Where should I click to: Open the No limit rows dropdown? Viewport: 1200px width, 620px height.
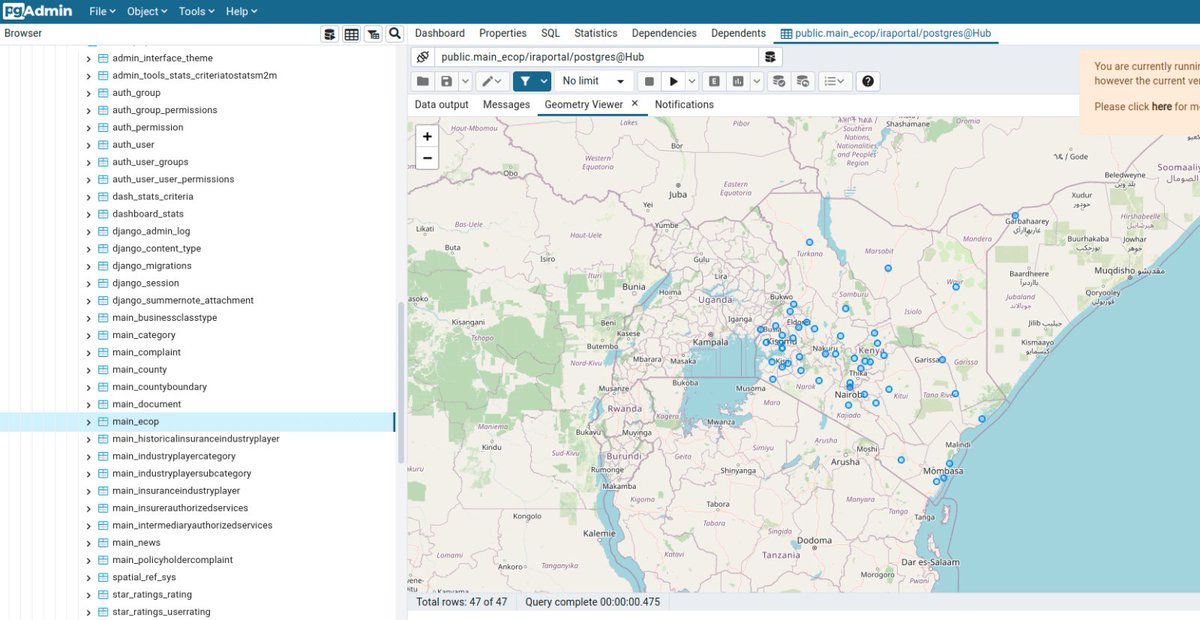click(x=593, y=81)
